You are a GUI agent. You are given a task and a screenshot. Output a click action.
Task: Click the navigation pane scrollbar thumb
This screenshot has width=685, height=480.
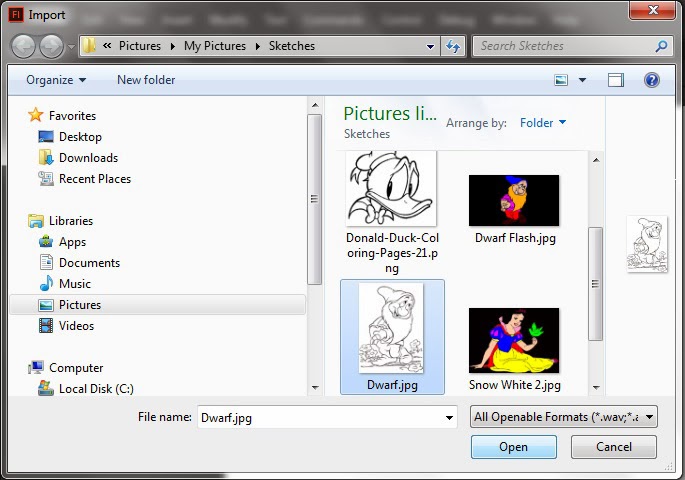(315, 199)
